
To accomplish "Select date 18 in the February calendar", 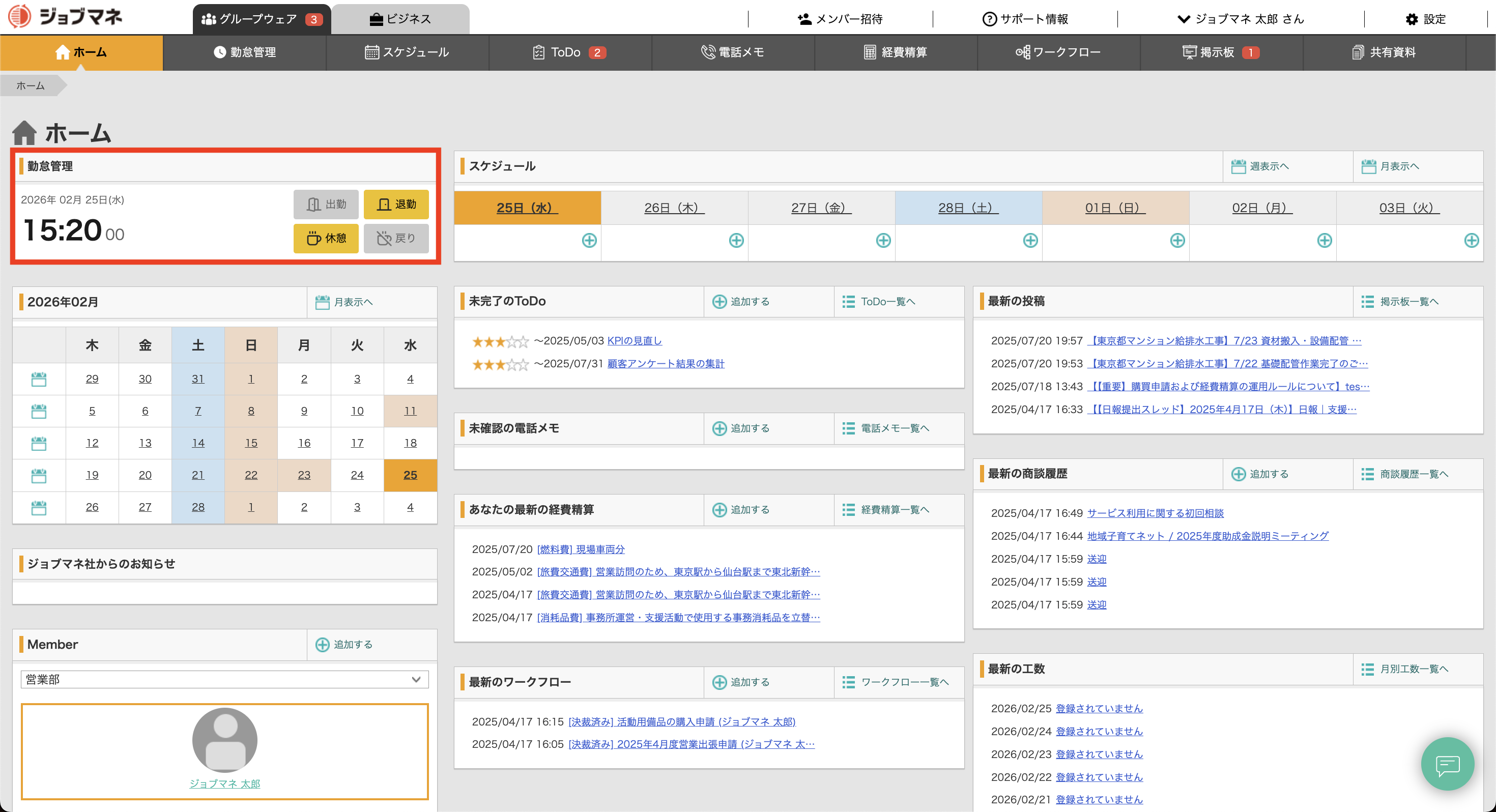I will pyautogui.click(x=410, y=443).
